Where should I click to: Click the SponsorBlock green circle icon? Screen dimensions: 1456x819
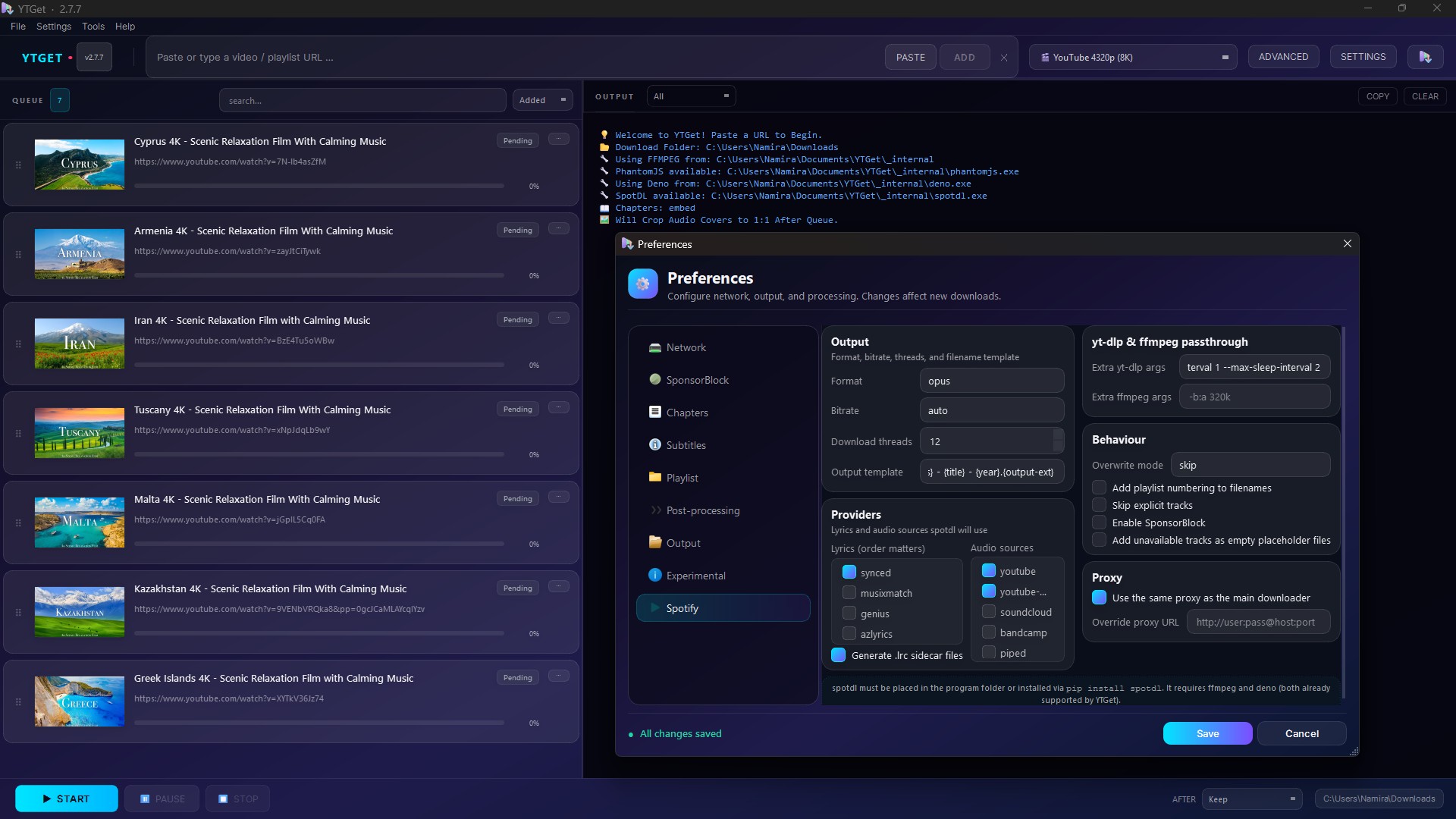point(655,379)
